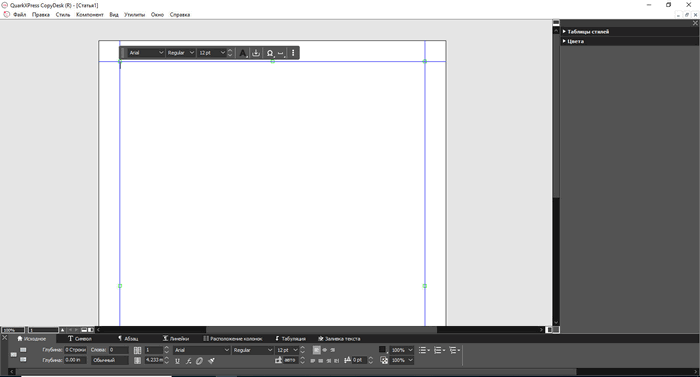Click split view icon next to page navigator
Screen dimensions: 700x377
(x=91, y=330)
